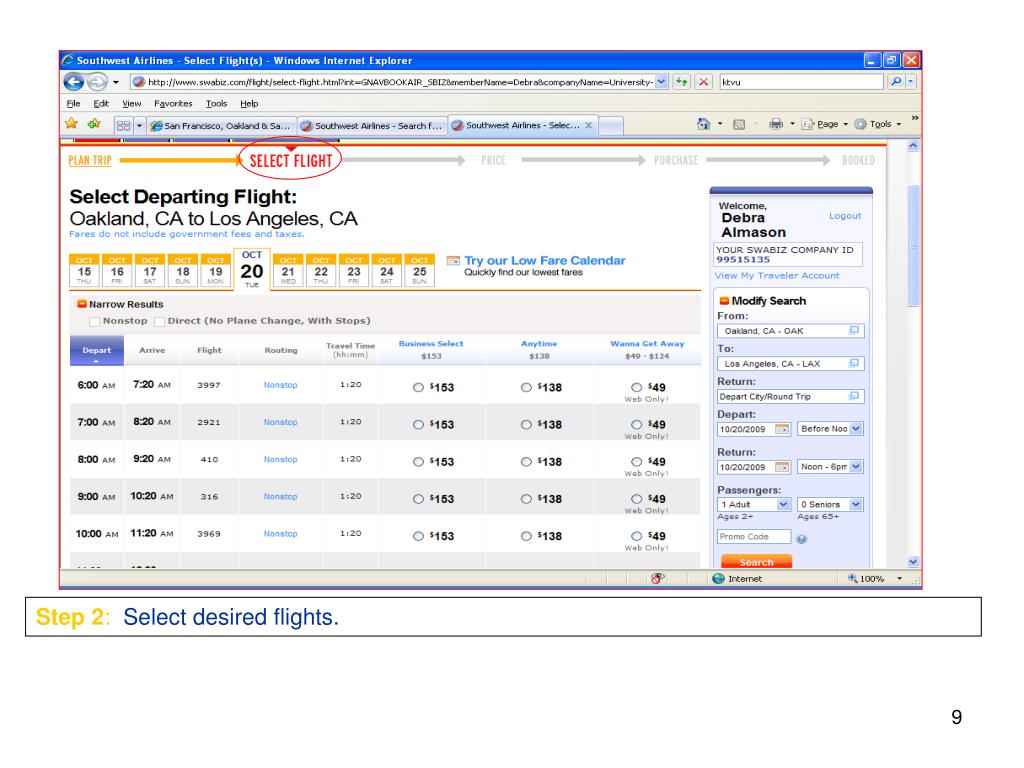This screenshot has width=1024, height=768.
Task: Click the search magnifier icon
Action: click(x=896, y=82)
